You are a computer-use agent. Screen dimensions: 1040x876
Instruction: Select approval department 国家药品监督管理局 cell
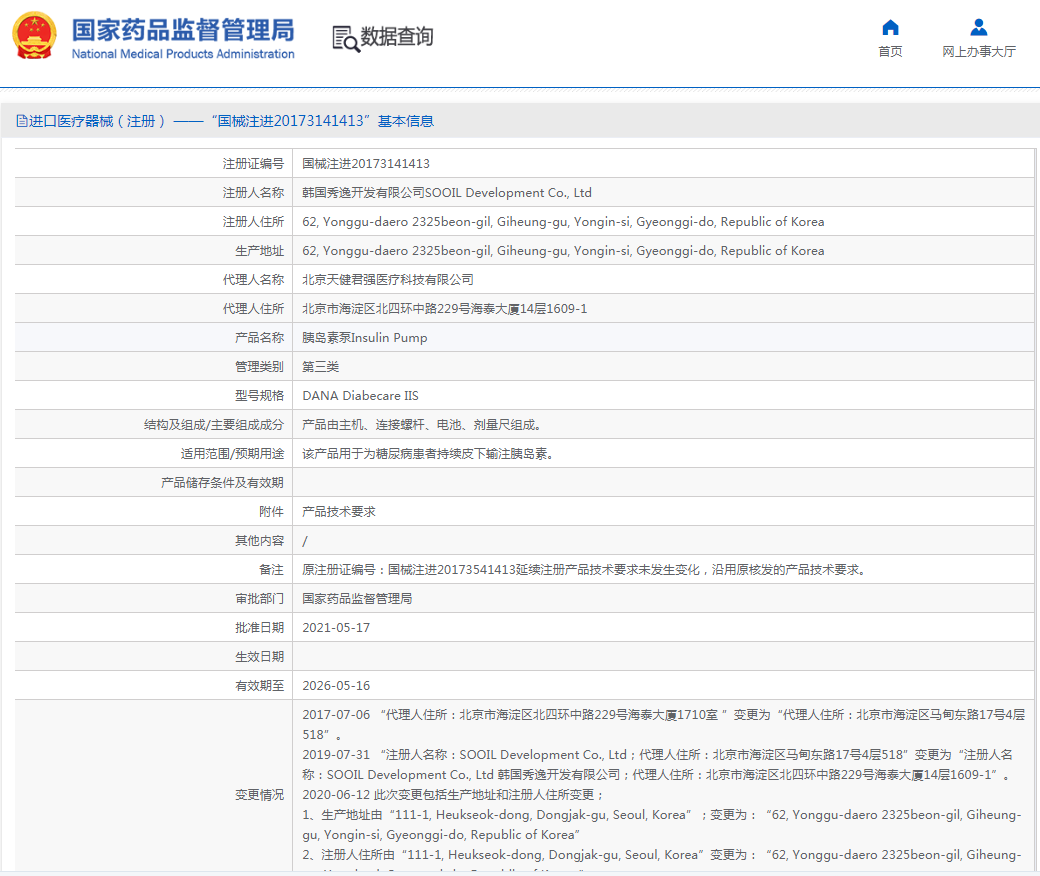point(357,599)
